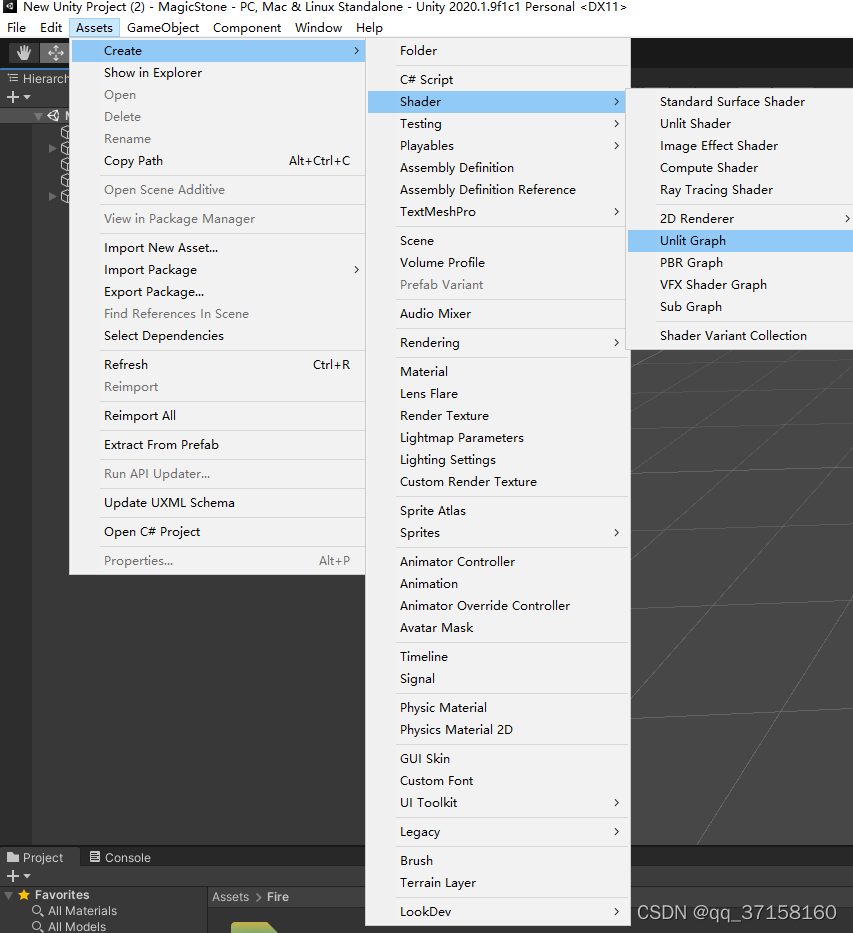Create a Timeline asset
Viewport: 853px width, 933px height.
point(497,657)
